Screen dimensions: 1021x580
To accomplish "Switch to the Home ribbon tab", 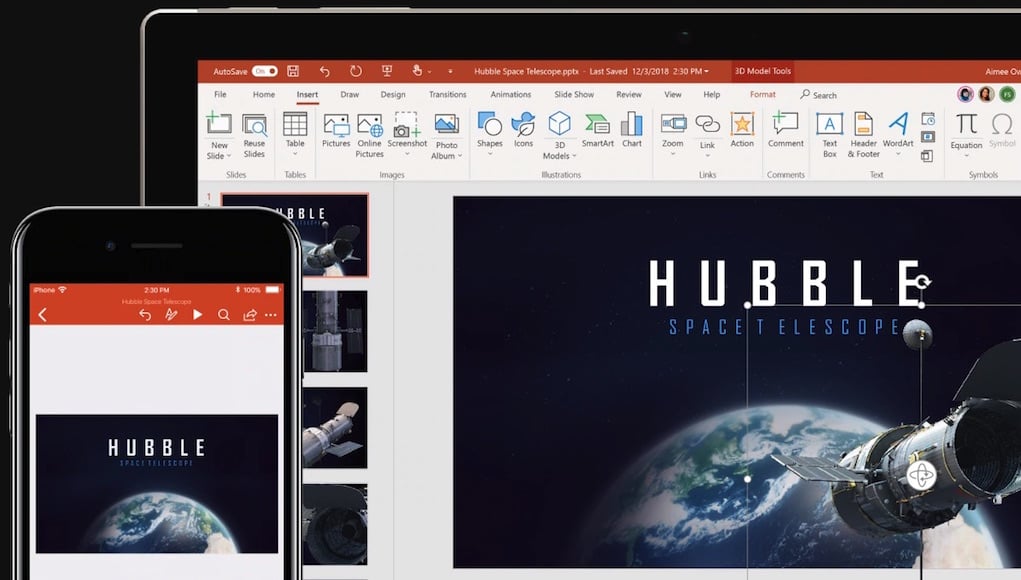I will (264, 94).
